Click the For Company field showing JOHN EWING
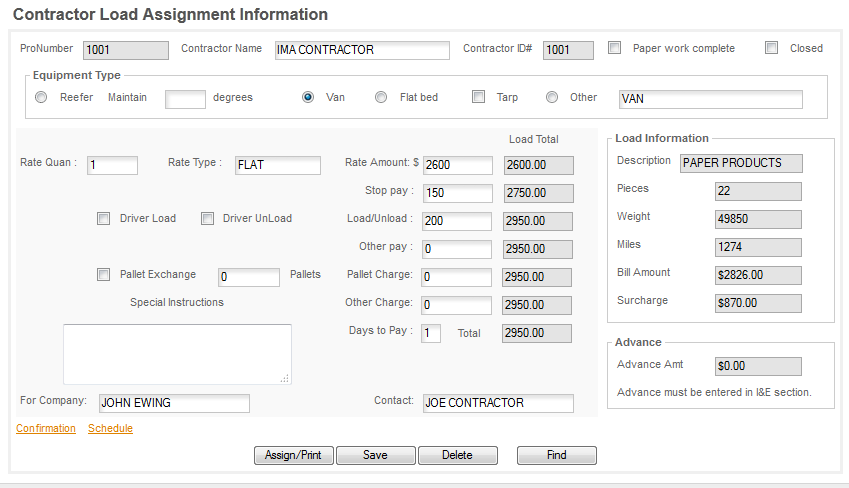The height and width of the screenshot is (488, 849). pos(174,404)
